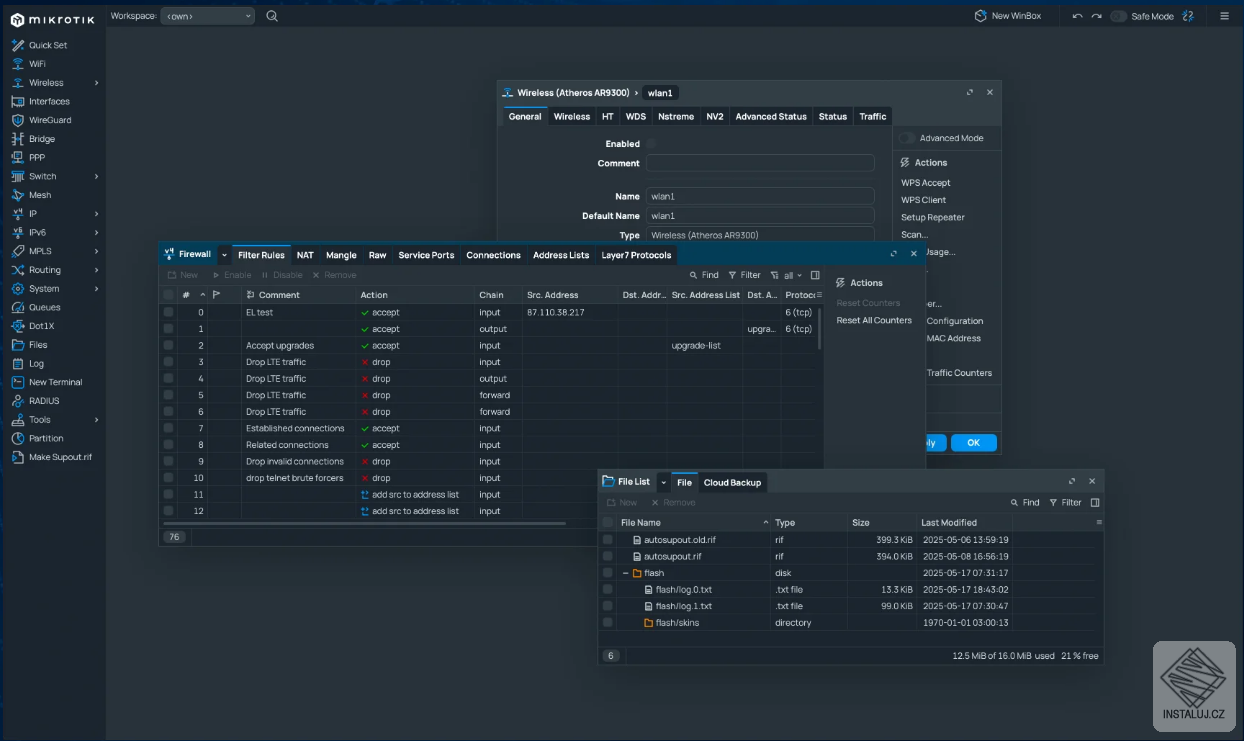
Task: Click Reset All Counters in Firewall
Action: point(874,320)
